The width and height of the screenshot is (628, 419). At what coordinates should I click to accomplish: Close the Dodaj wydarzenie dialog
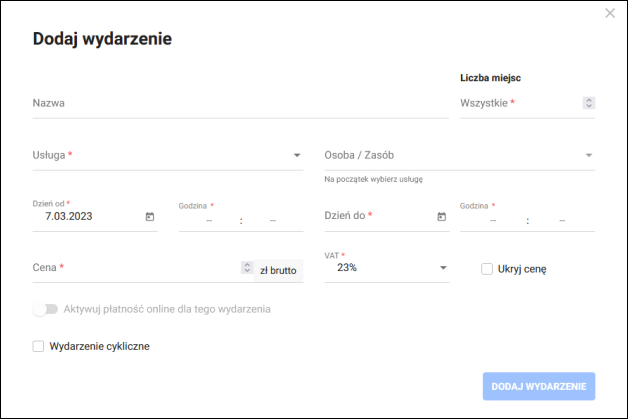(x=610, y=13)
